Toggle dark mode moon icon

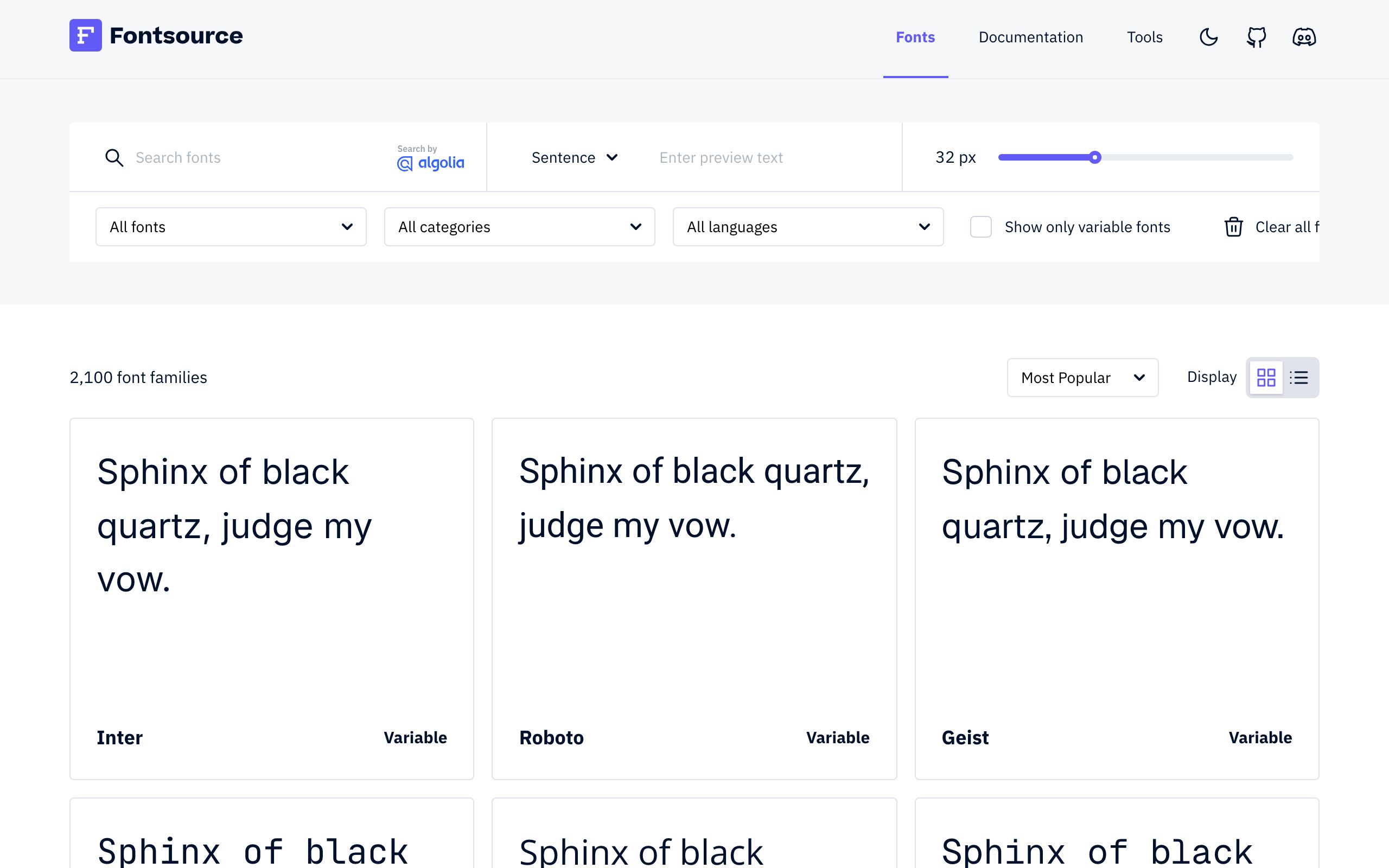1208,37
